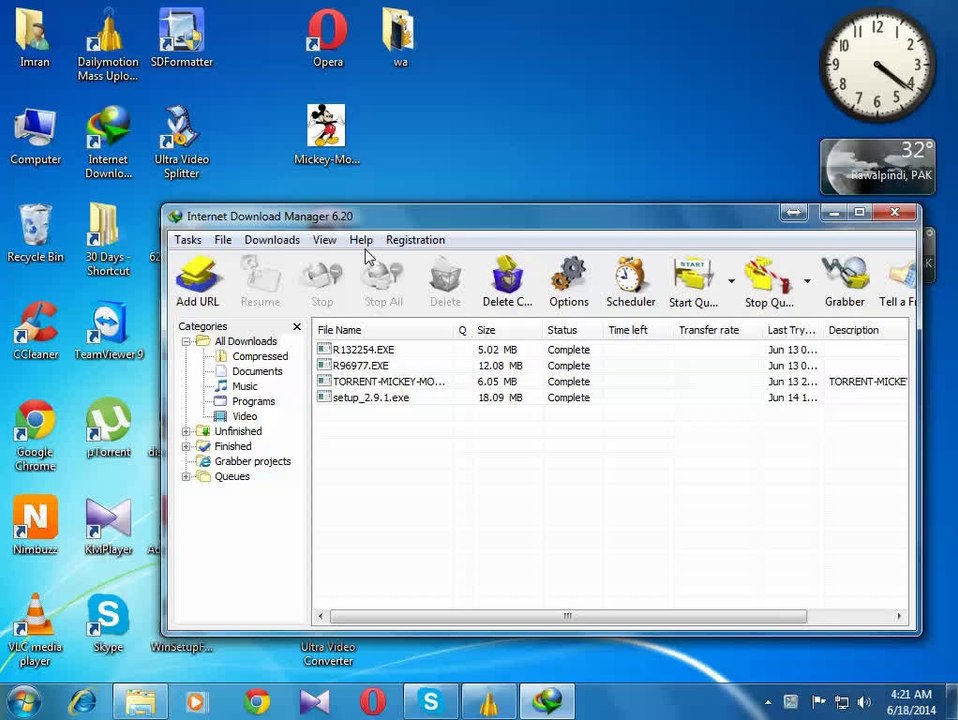
Task: Expand the Queues tree node
Action: [x=186, y=477]
